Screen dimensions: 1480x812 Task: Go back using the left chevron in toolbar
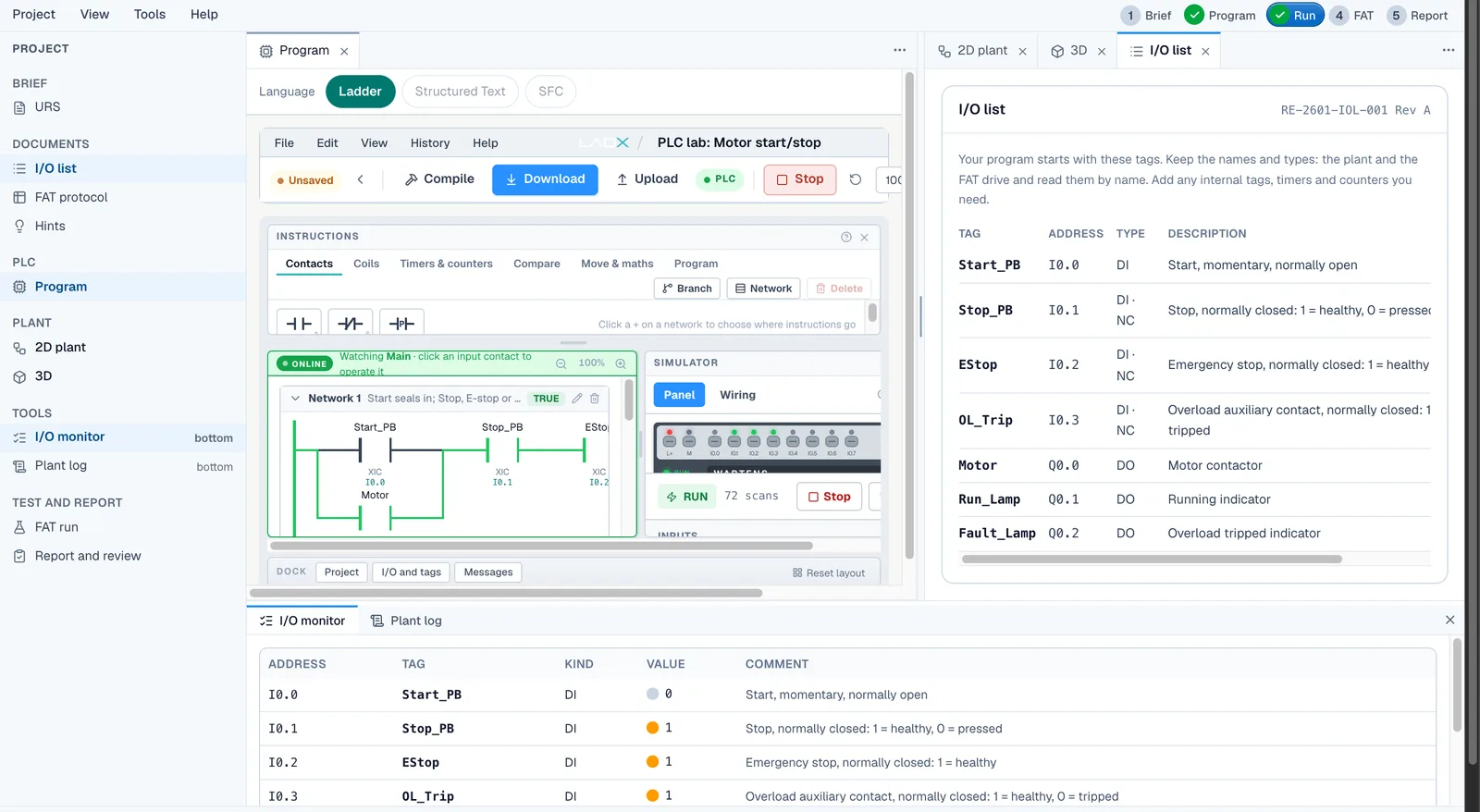(361, 179)
